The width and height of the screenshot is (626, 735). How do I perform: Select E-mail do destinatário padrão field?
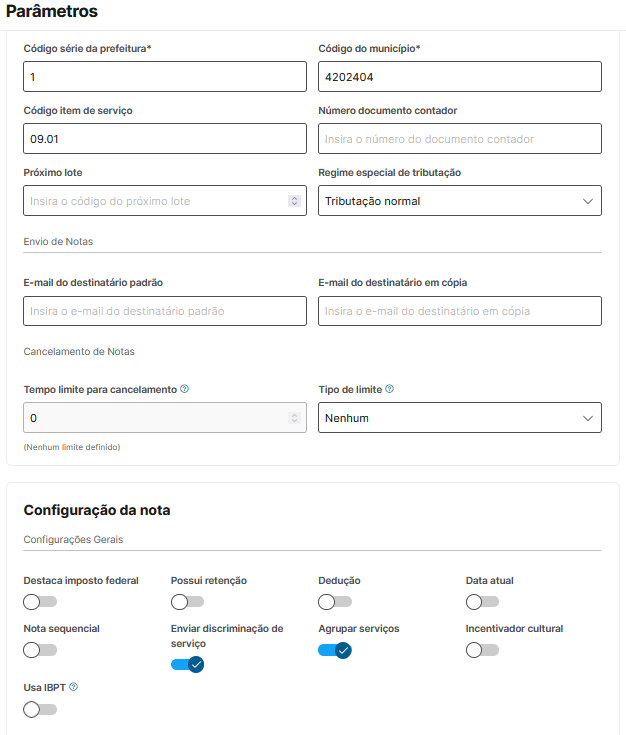click(x=164, y=311)
